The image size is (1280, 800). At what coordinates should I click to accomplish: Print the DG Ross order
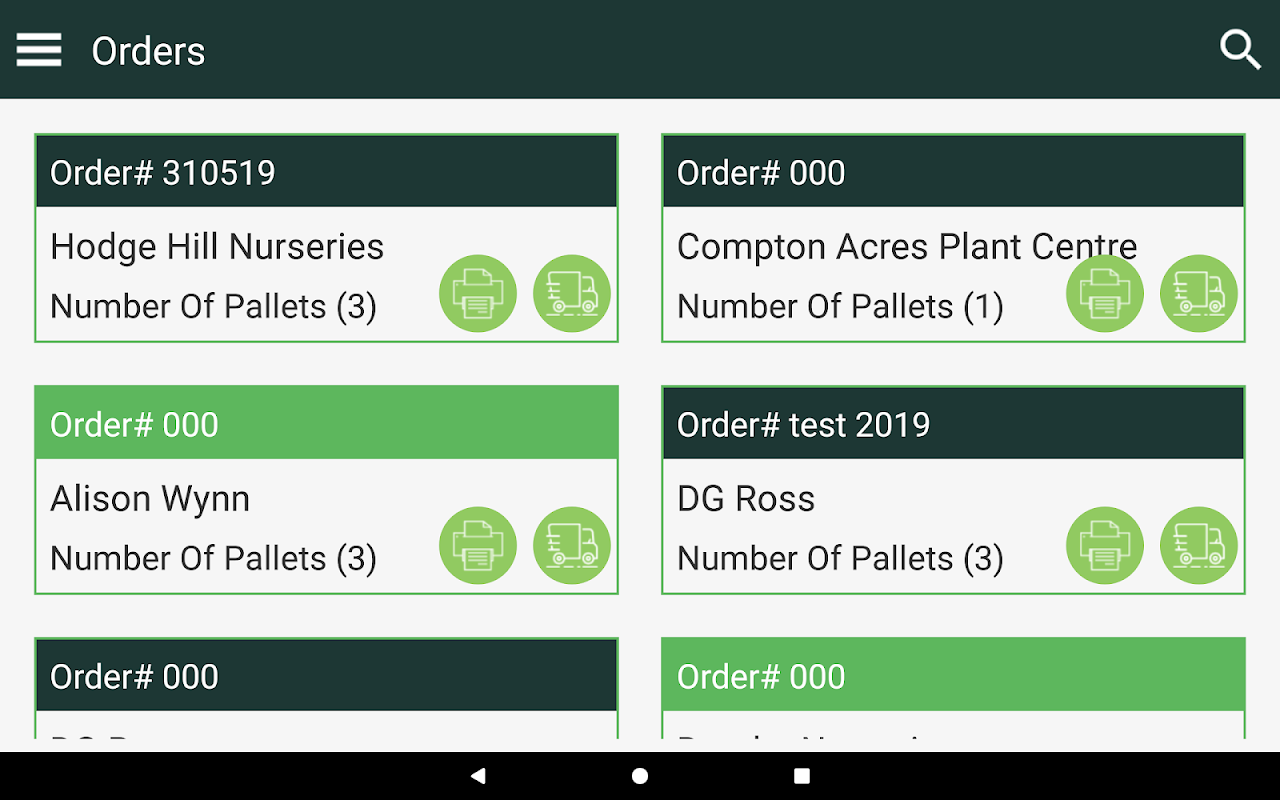(1105, 545)
